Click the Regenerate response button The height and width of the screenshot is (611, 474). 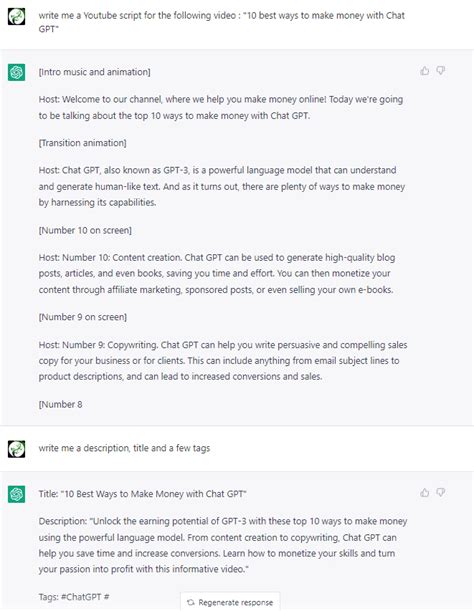[230, 602]
